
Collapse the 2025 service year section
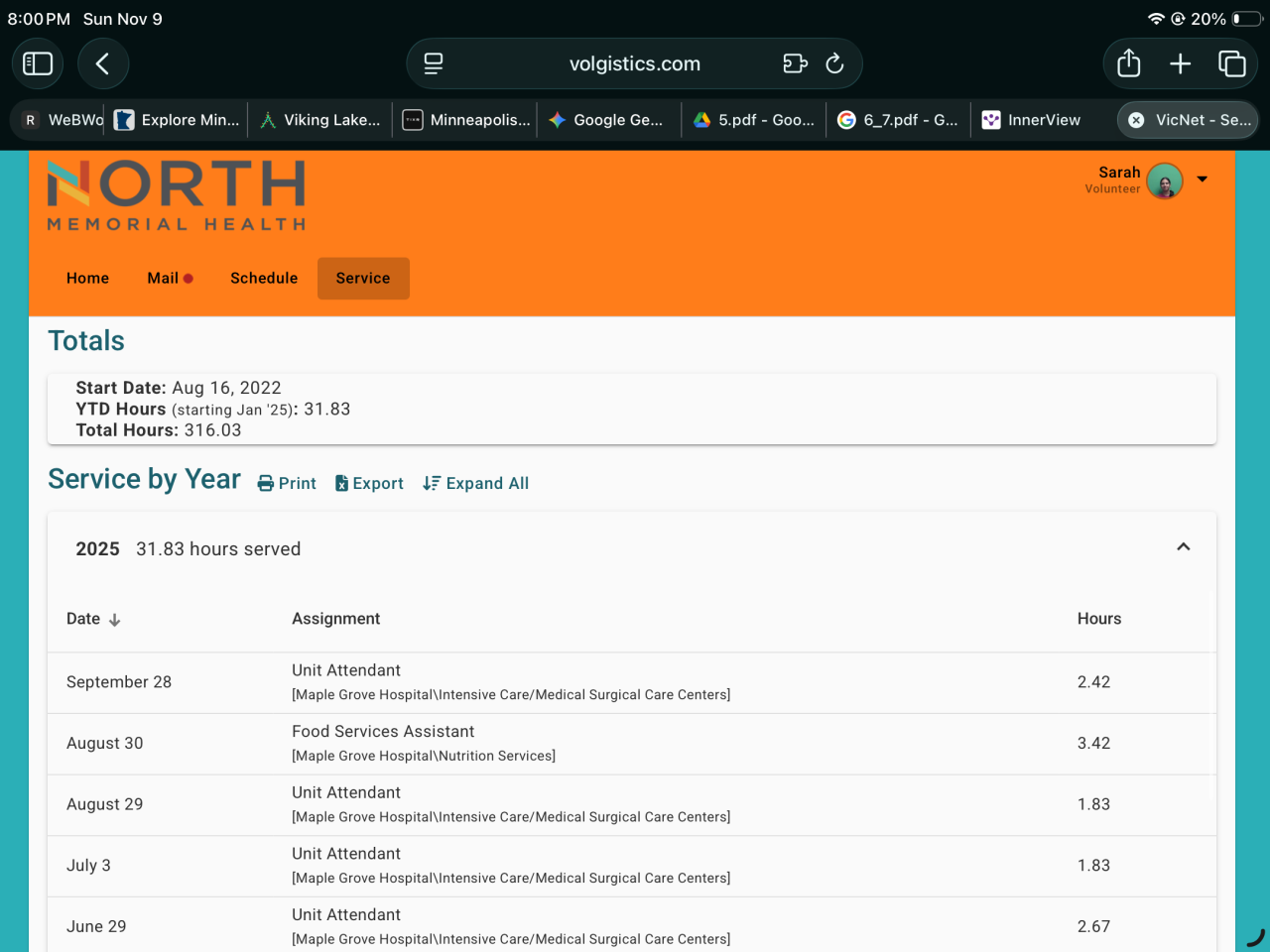pyautogui.click(x=1183, y=547)
